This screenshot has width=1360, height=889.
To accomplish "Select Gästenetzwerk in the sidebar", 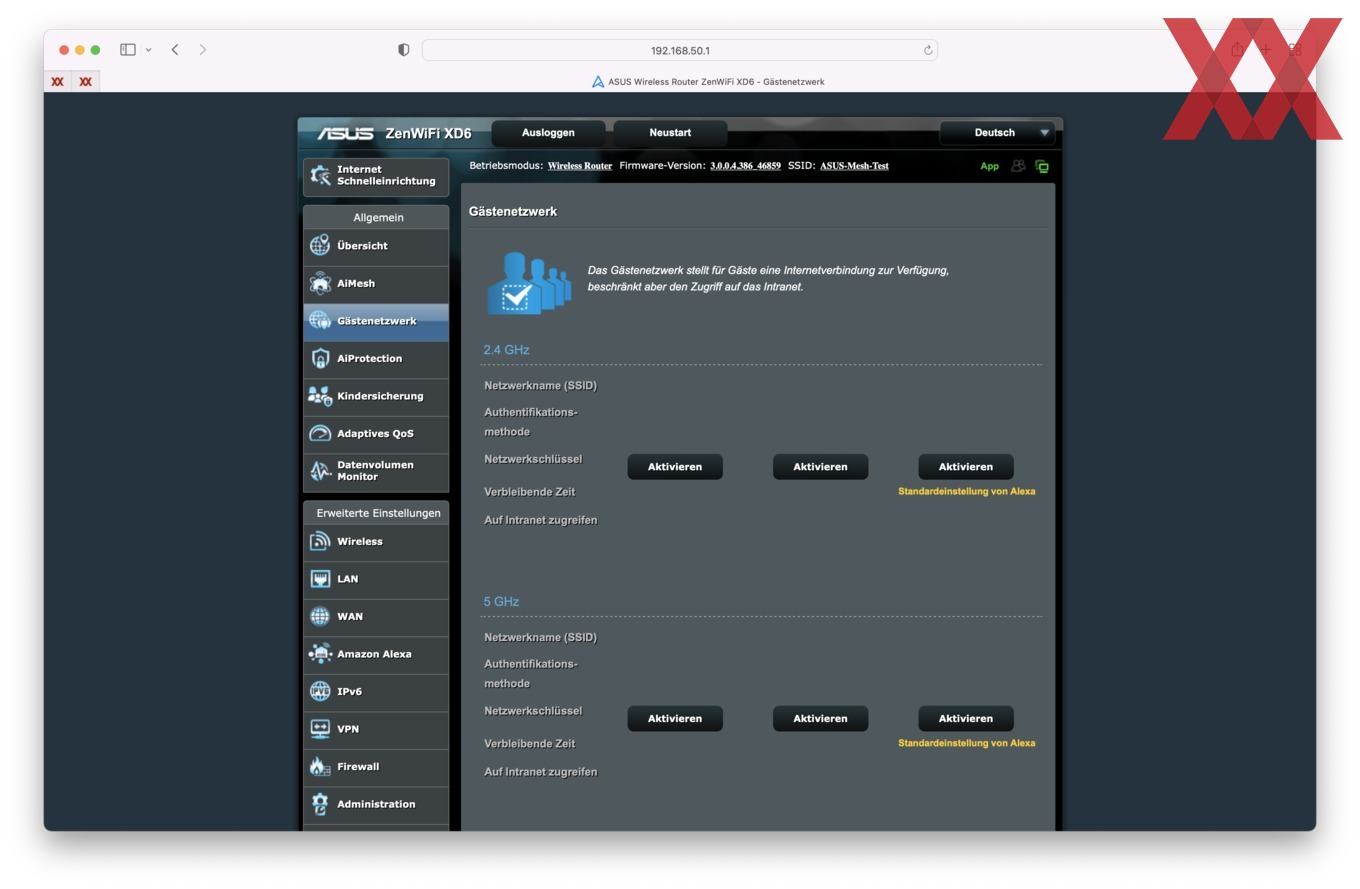I will [376, 321].
